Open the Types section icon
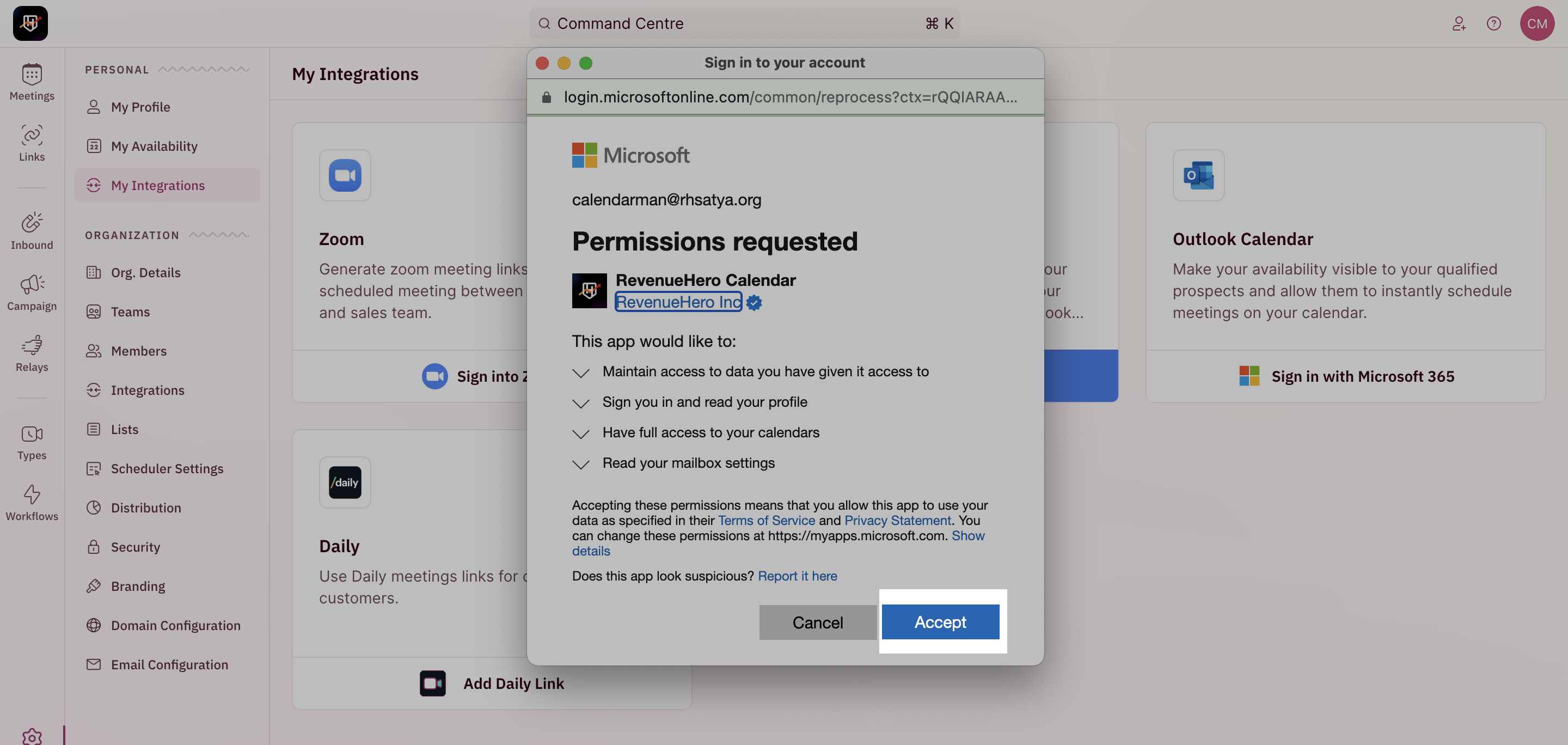The image size is (1568, 745). coord(32,433)
